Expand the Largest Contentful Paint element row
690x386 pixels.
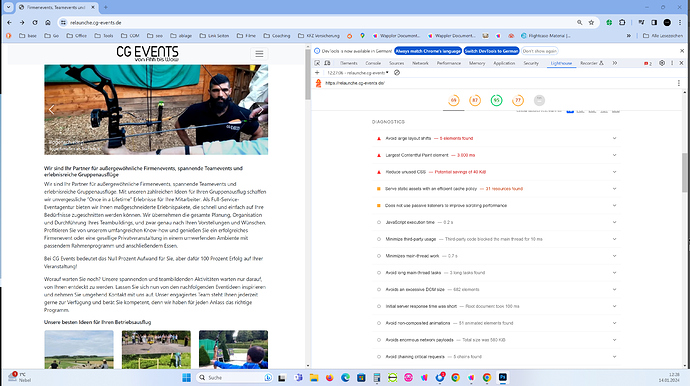[496, 155]
